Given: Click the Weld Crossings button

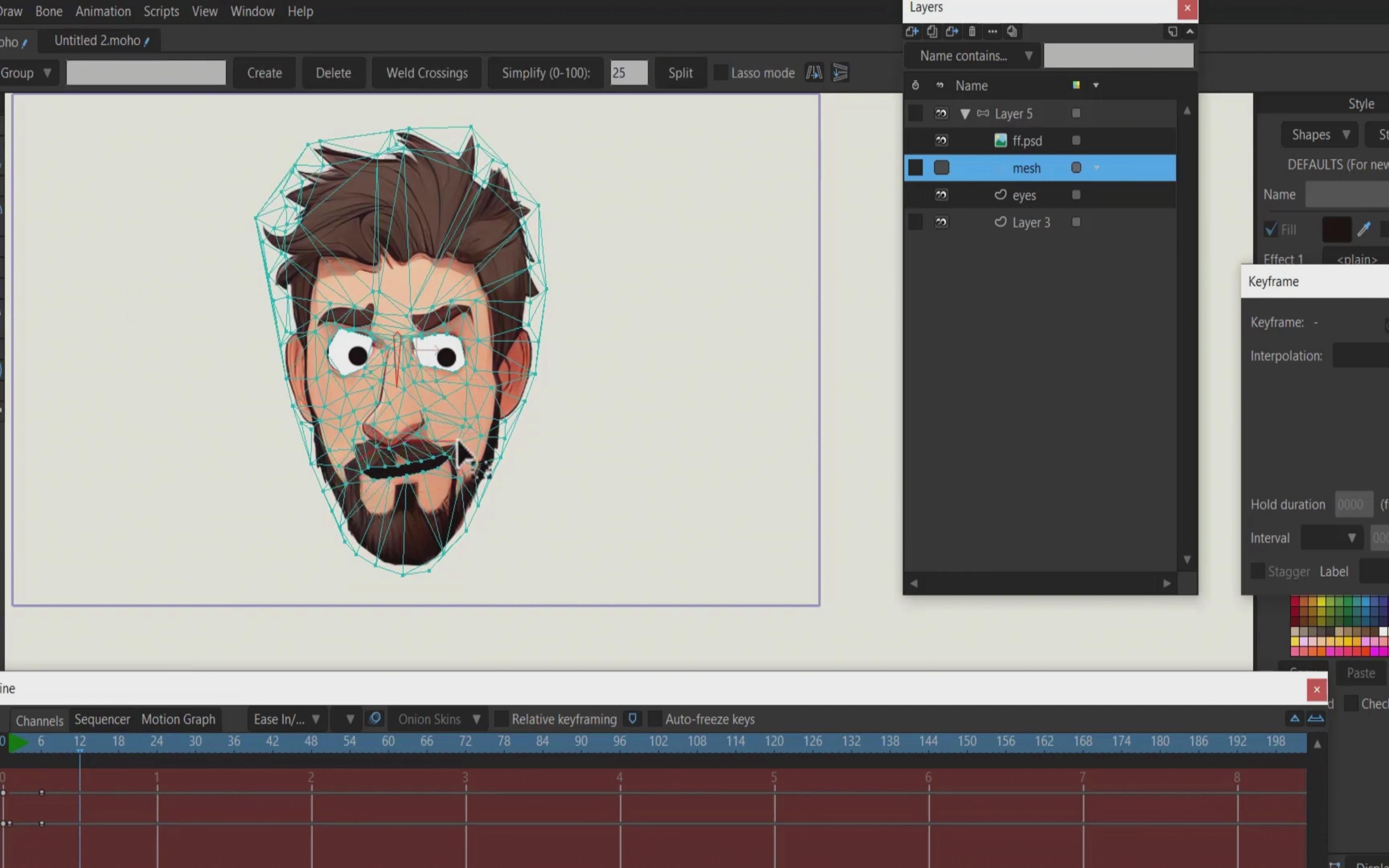Looking at the screenshot, I should coord(426,73).
